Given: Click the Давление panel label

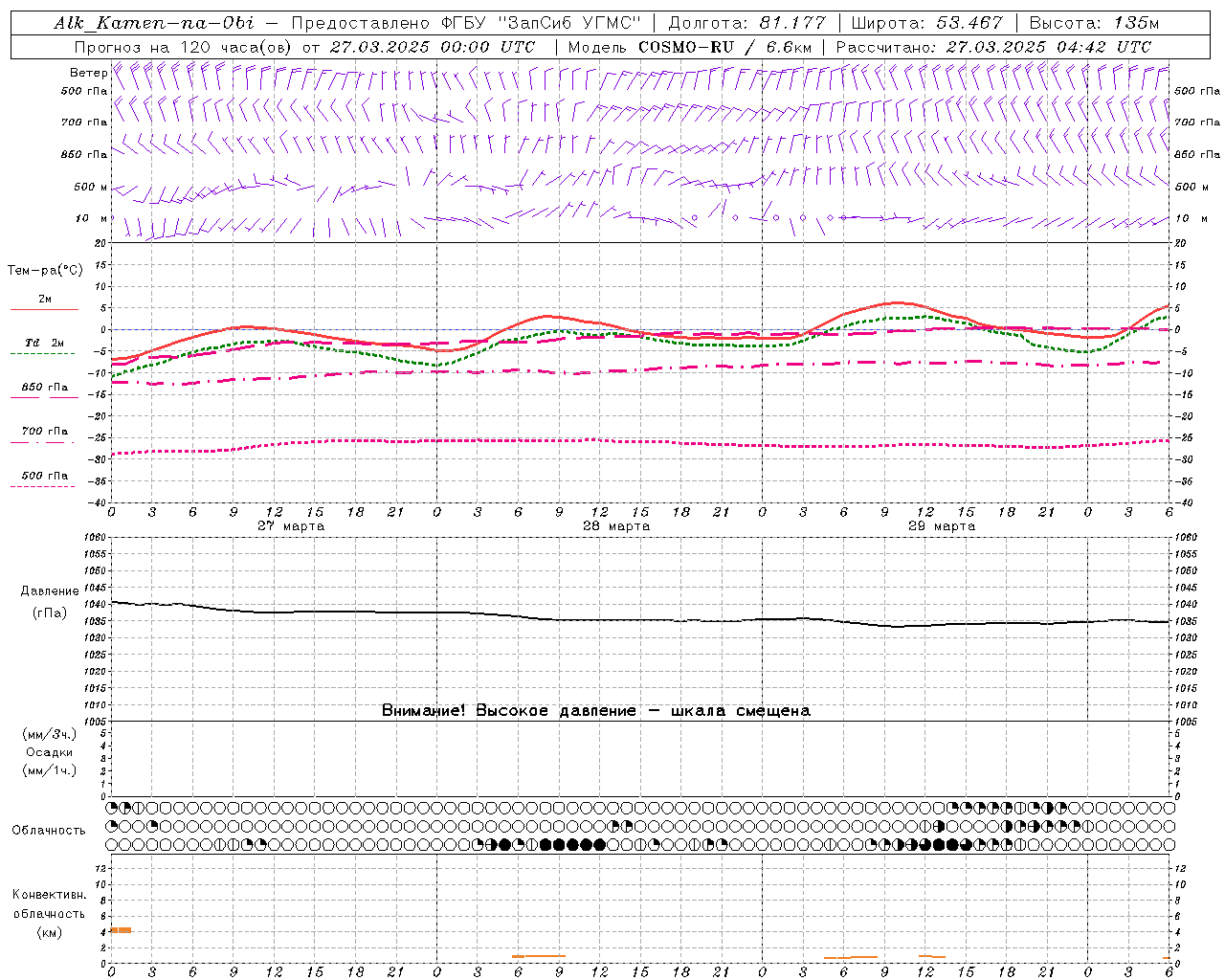Looking at the screenshot, I should click(x=50, y=591).
